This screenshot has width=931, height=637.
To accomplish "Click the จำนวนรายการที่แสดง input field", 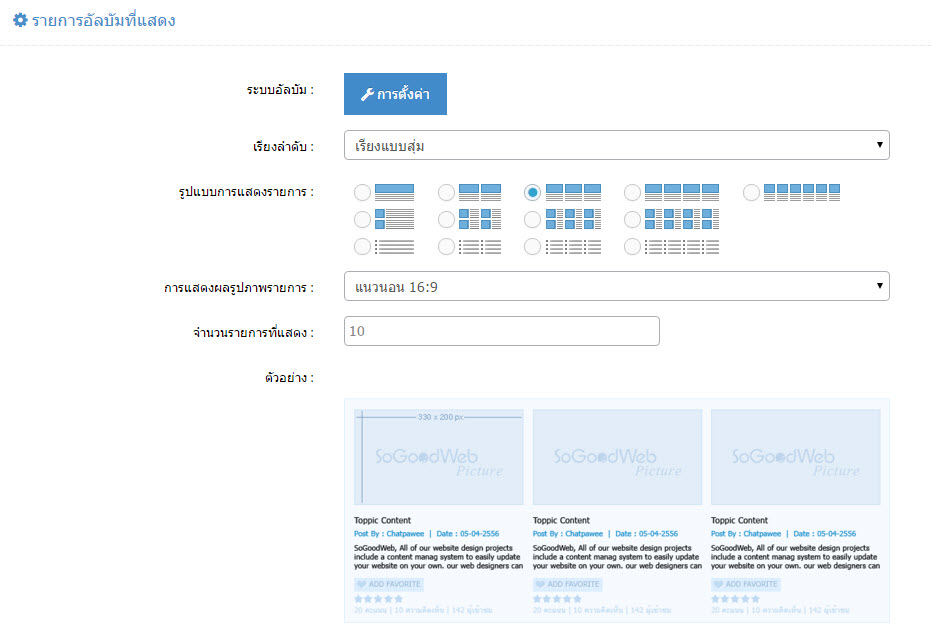I will click(x=502, y=331).
